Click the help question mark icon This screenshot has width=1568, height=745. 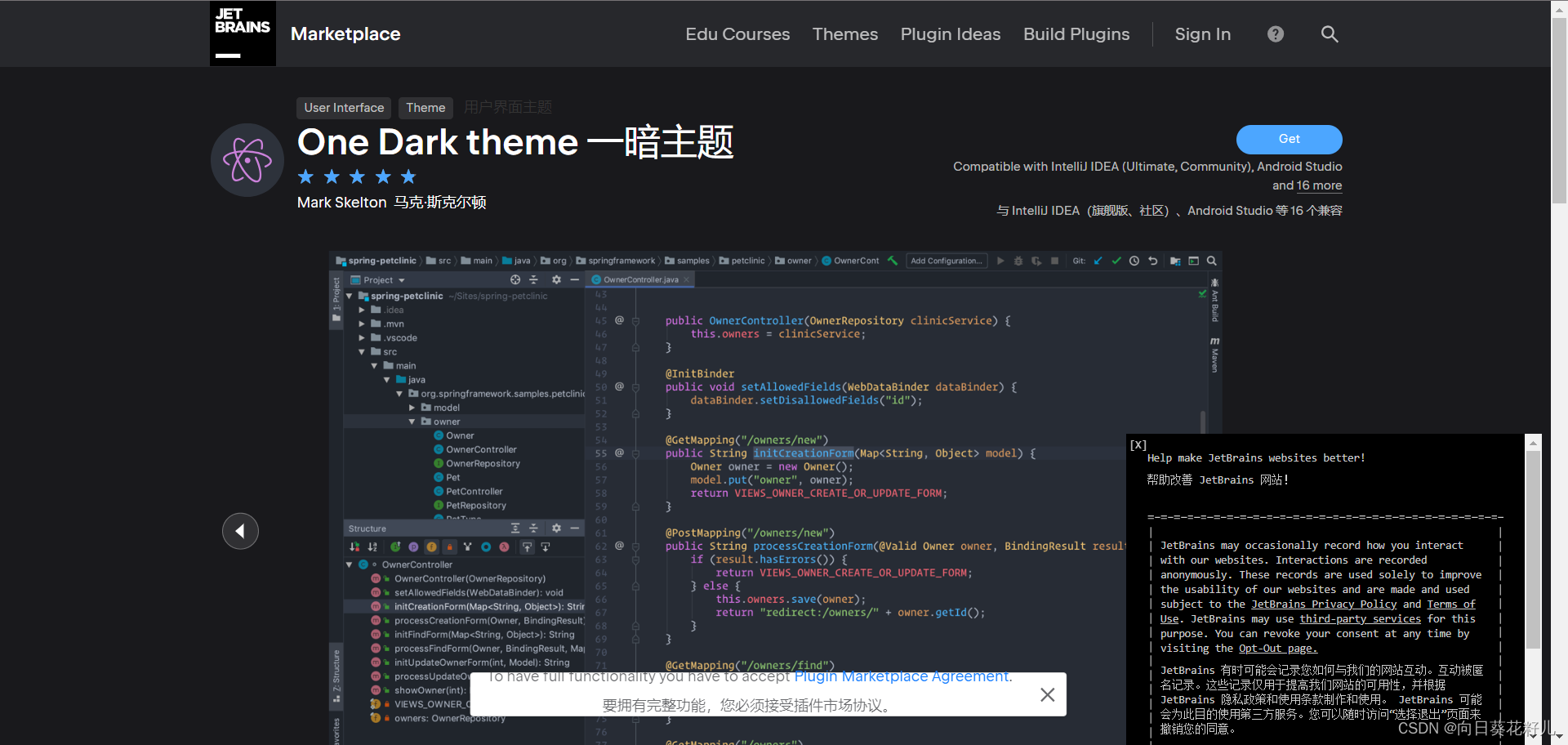[1276, 34]
